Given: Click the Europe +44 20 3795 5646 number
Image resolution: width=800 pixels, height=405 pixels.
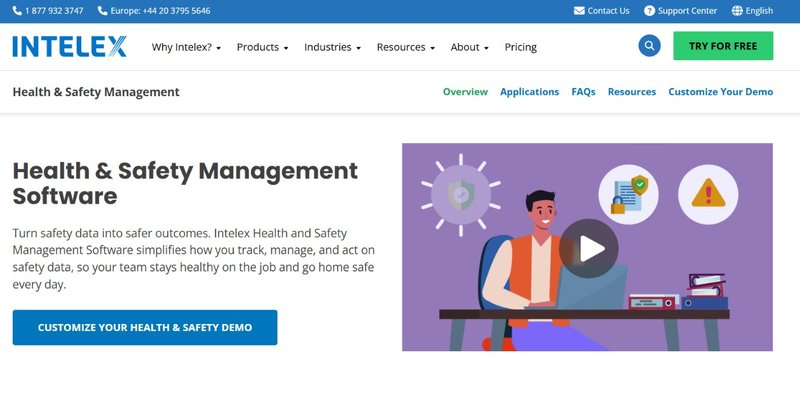Looking at the screenshot, I should point(160,11).
